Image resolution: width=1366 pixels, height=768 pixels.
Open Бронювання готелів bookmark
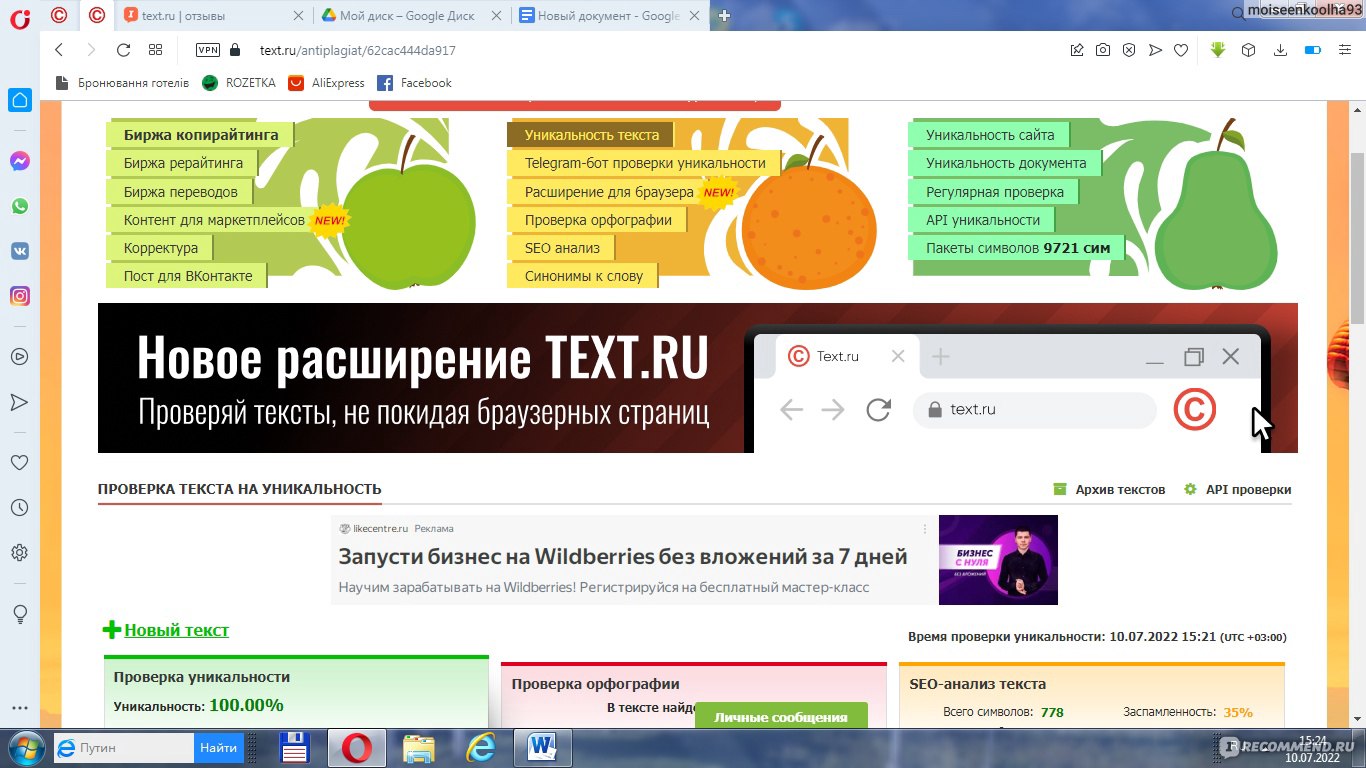[122, 83]
